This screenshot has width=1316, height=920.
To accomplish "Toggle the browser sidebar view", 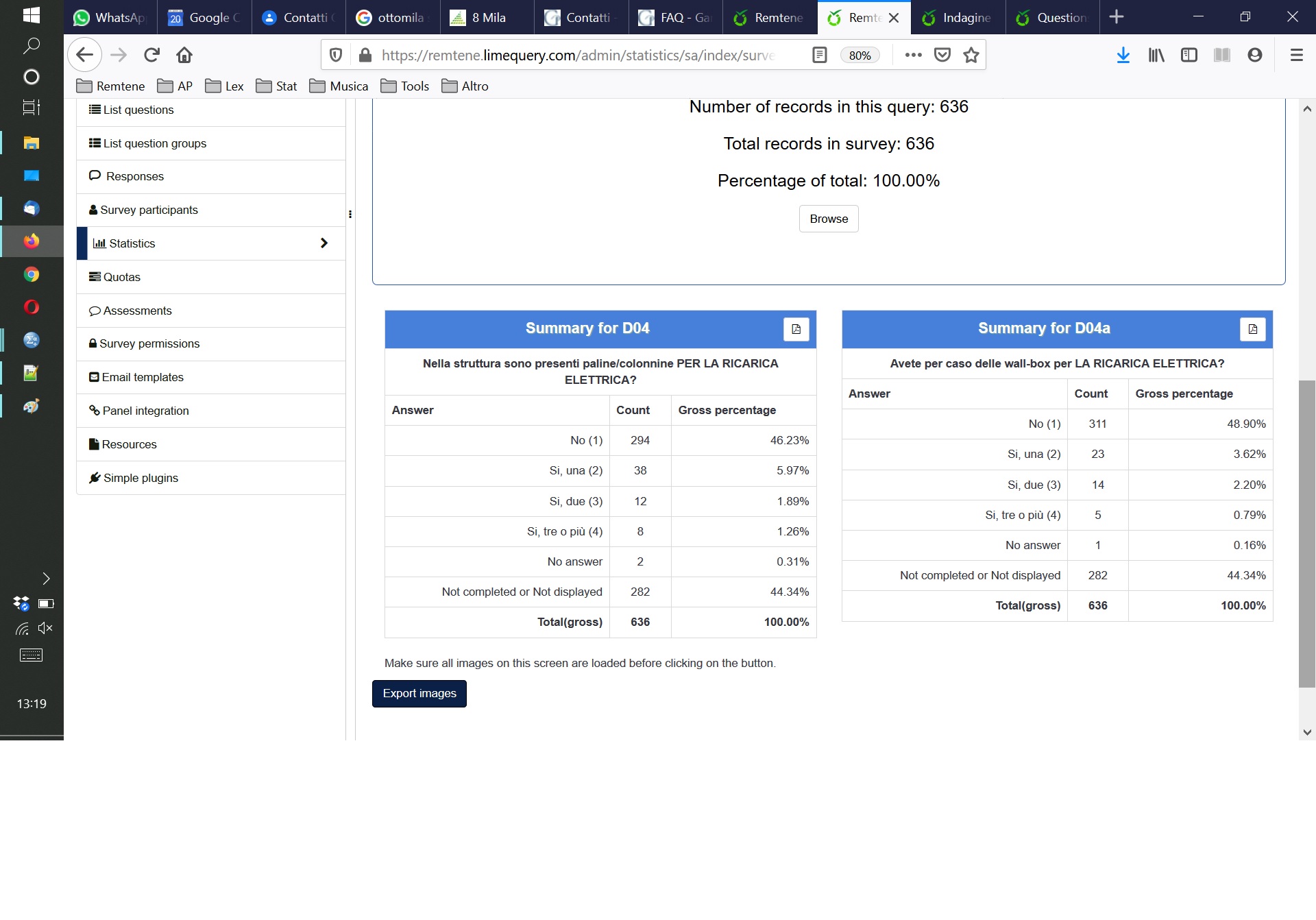I will (1189, 55).
